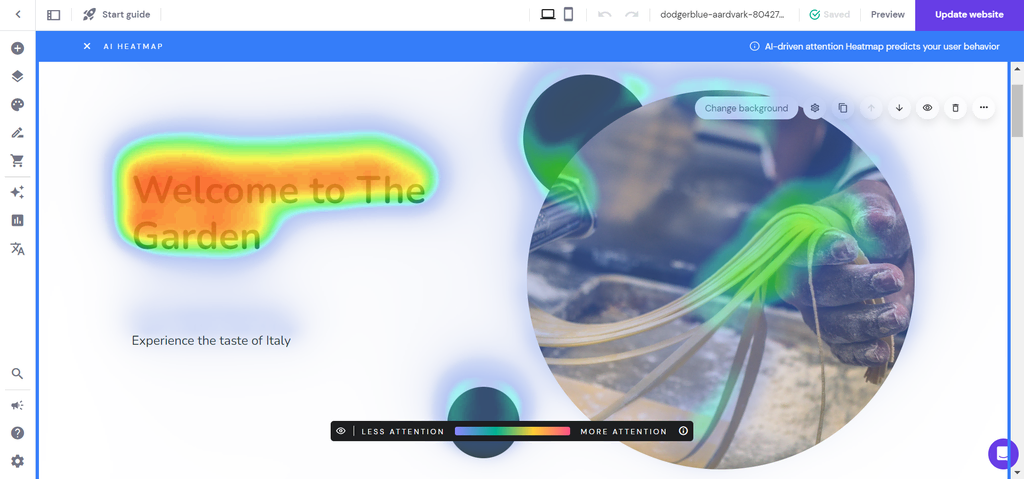Screen dimensions: 1024x479
Task: Open the analytics chart icon
Action: (x=18, y=220)
